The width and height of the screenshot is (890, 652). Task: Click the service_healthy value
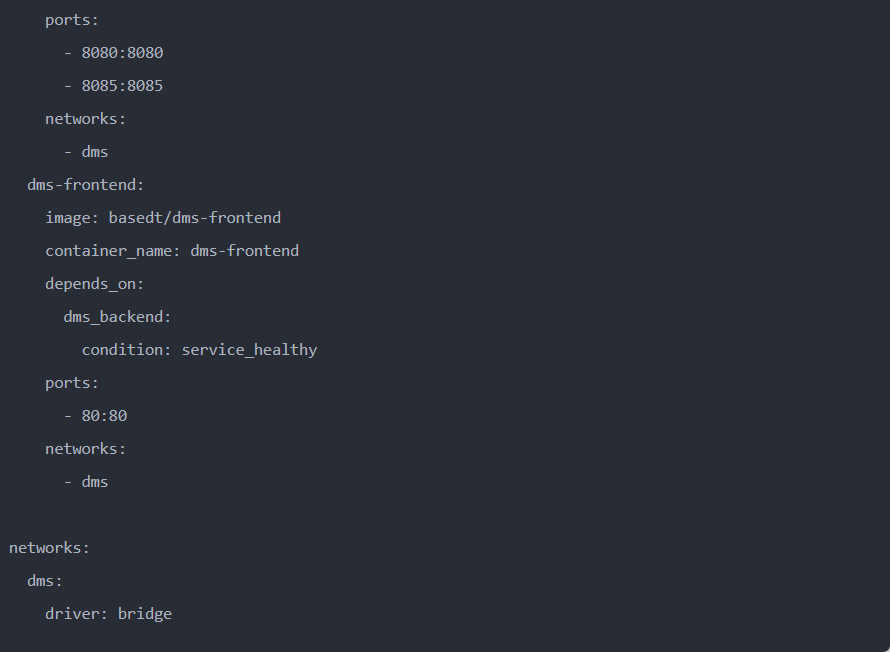tap(249, 350)
